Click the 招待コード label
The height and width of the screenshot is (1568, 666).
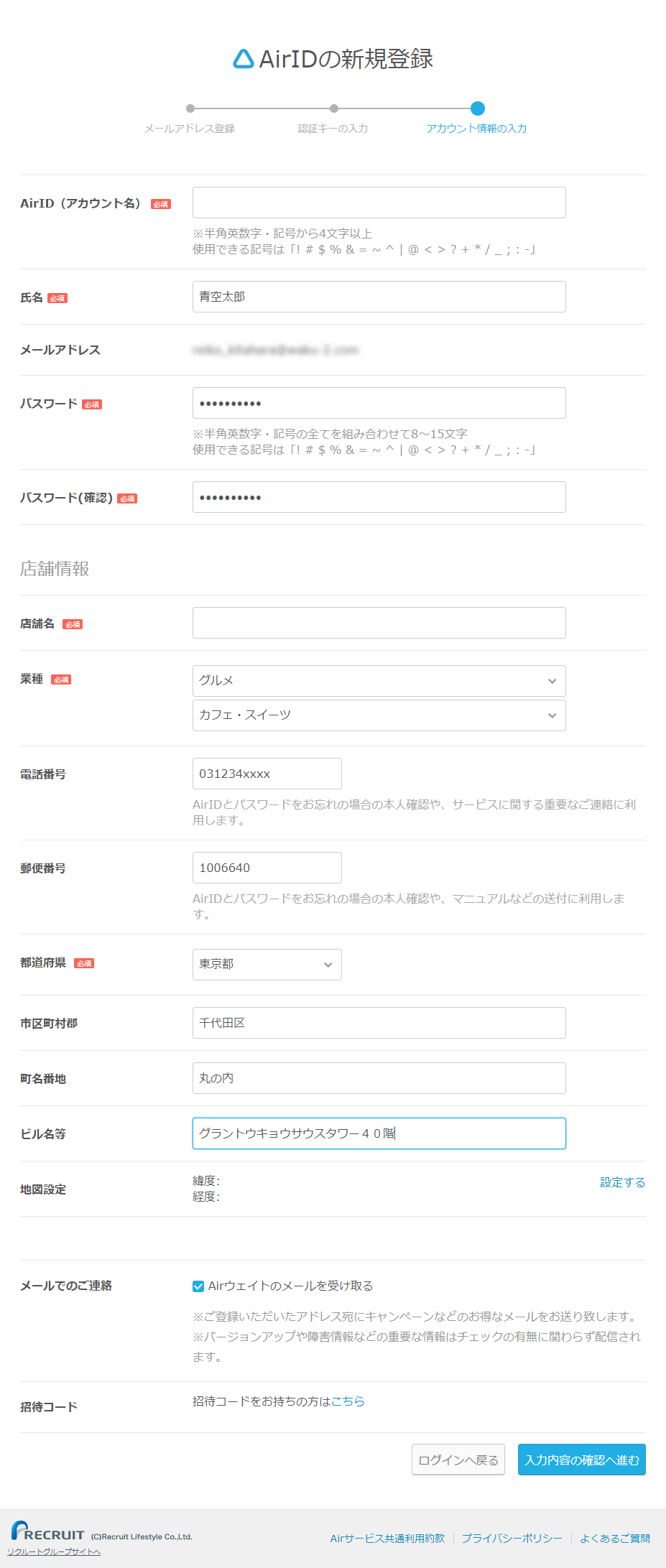pyautogui.click(x=49, y=1407)
